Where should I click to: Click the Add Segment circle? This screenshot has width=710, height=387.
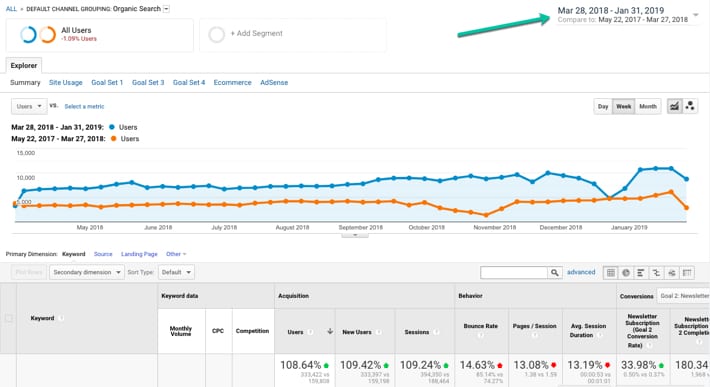[216, 34]
